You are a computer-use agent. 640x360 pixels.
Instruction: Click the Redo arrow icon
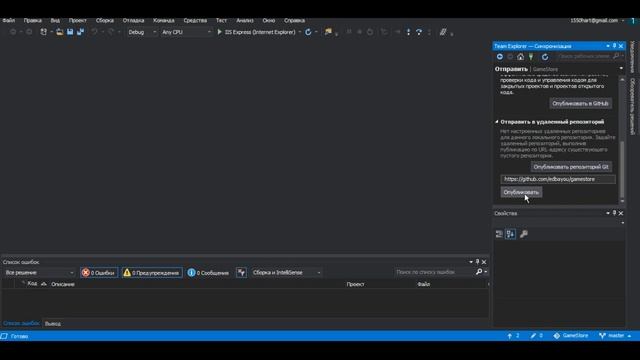click(111, 32)
